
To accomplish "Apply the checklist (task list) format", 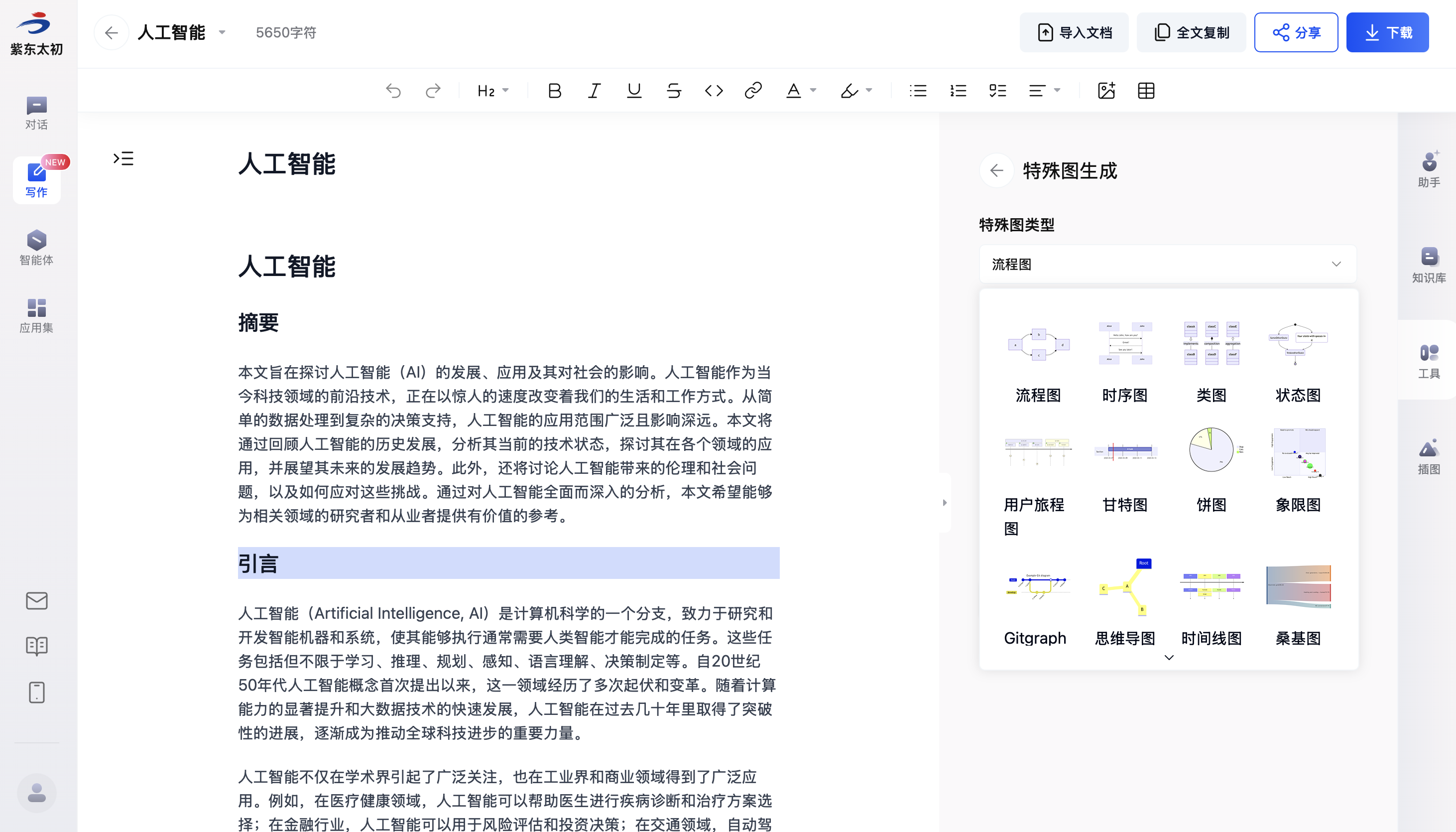I will coord(997,91).
